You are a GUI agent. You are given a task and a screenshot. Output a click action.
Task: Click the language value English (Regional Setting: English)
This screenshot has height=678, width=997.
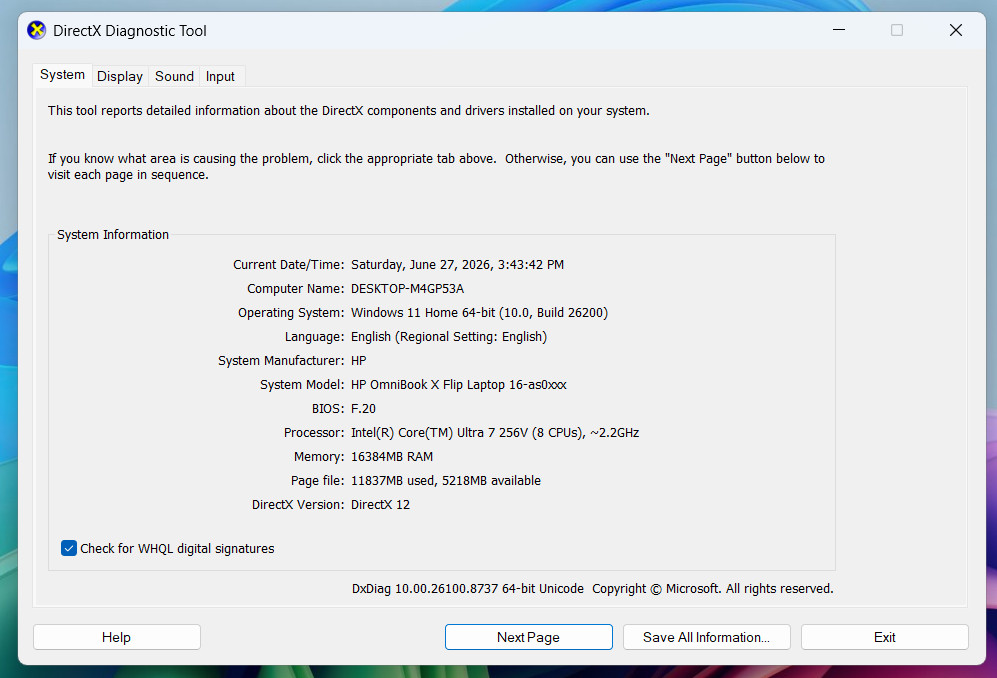[x=449, y=337]
